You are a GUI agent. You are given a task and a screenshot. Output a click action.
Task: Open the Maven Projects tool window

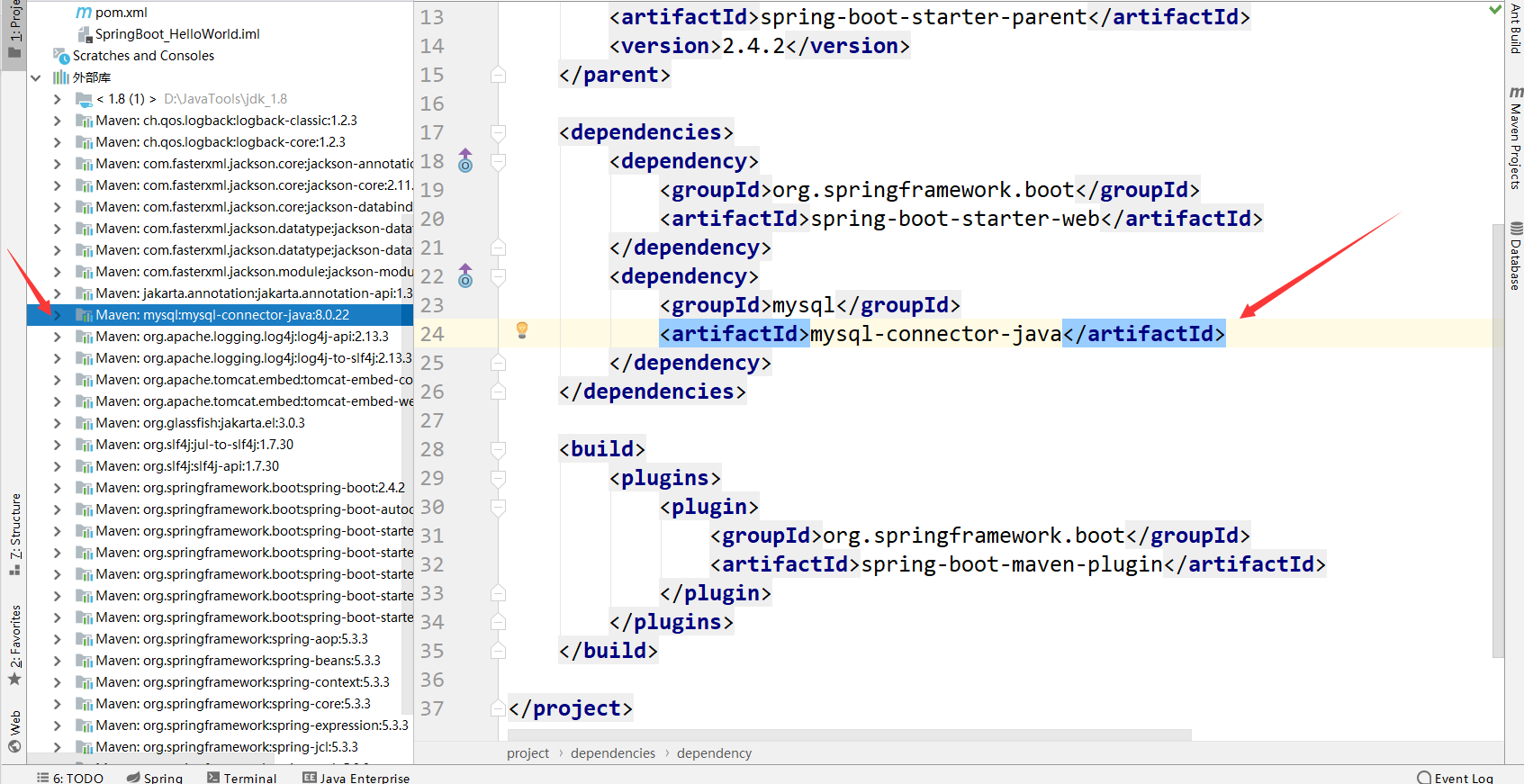pos(1515,138)
